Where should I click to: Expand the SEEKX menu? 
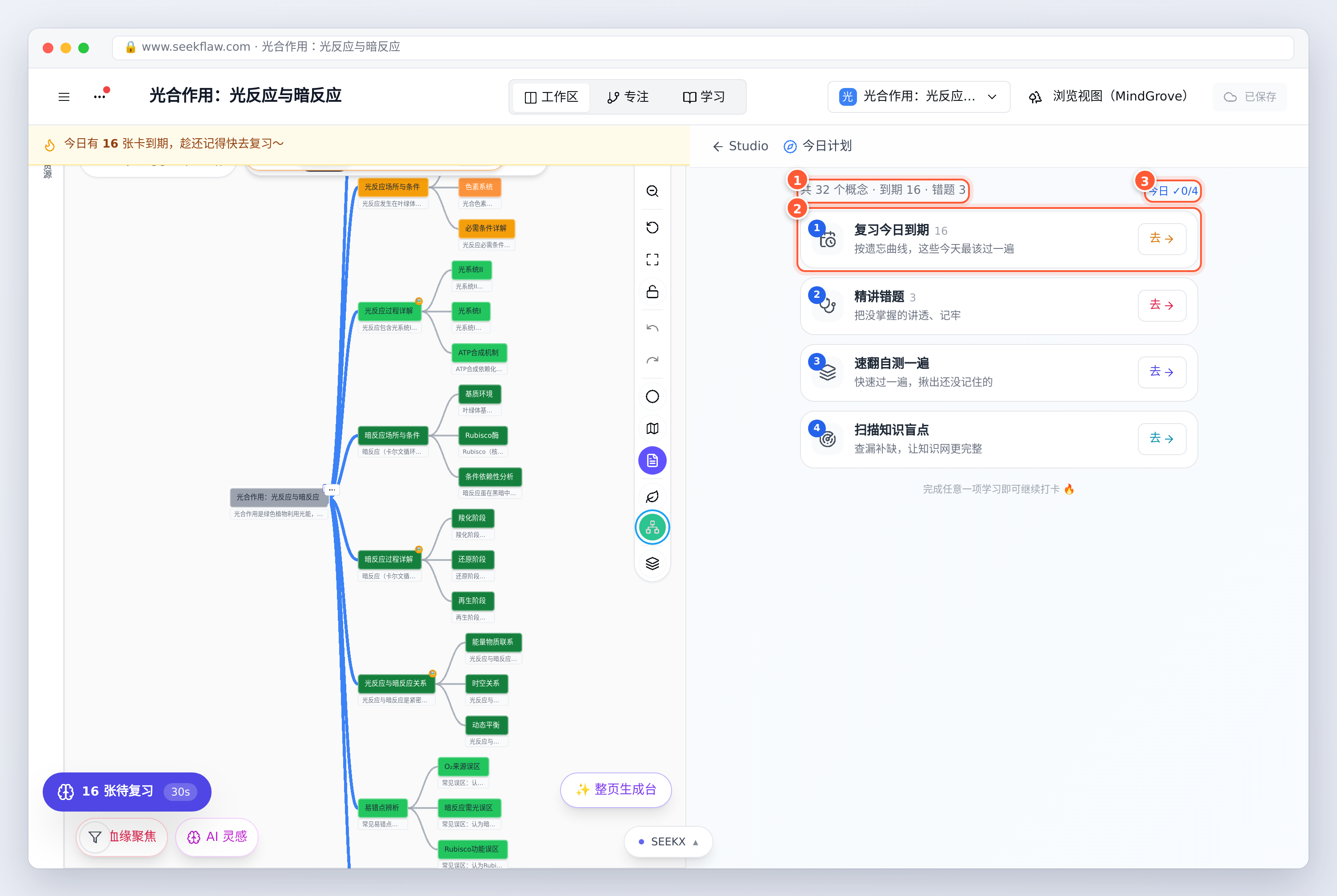(668, 842)
